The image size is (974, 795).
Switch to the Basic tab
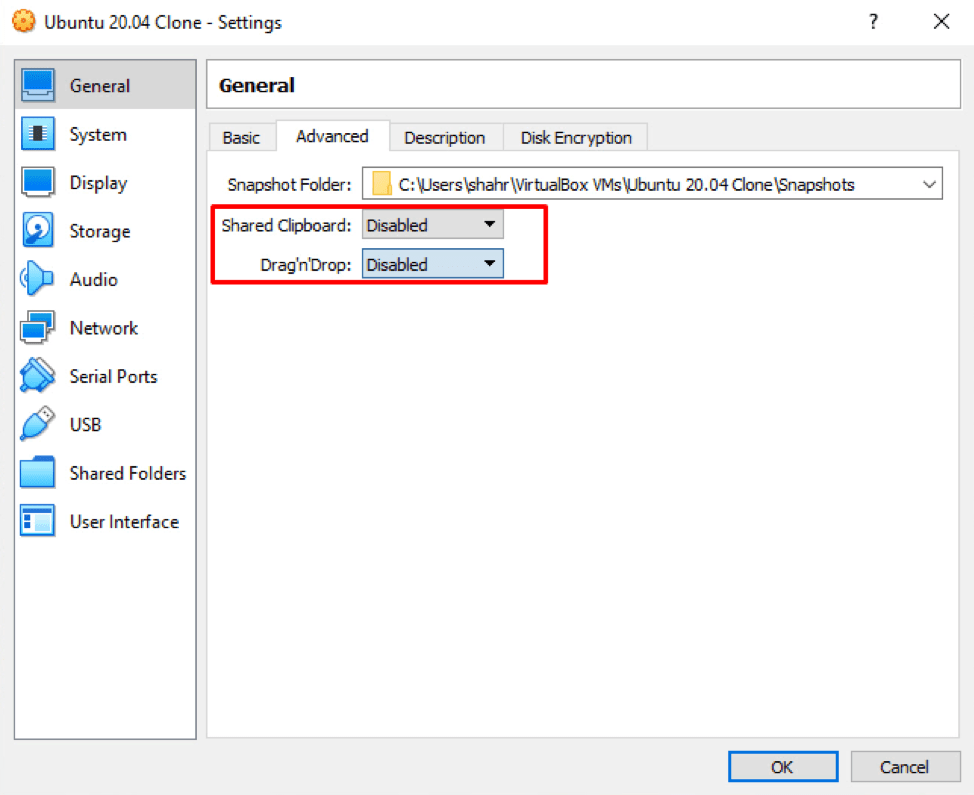point(242,137)
